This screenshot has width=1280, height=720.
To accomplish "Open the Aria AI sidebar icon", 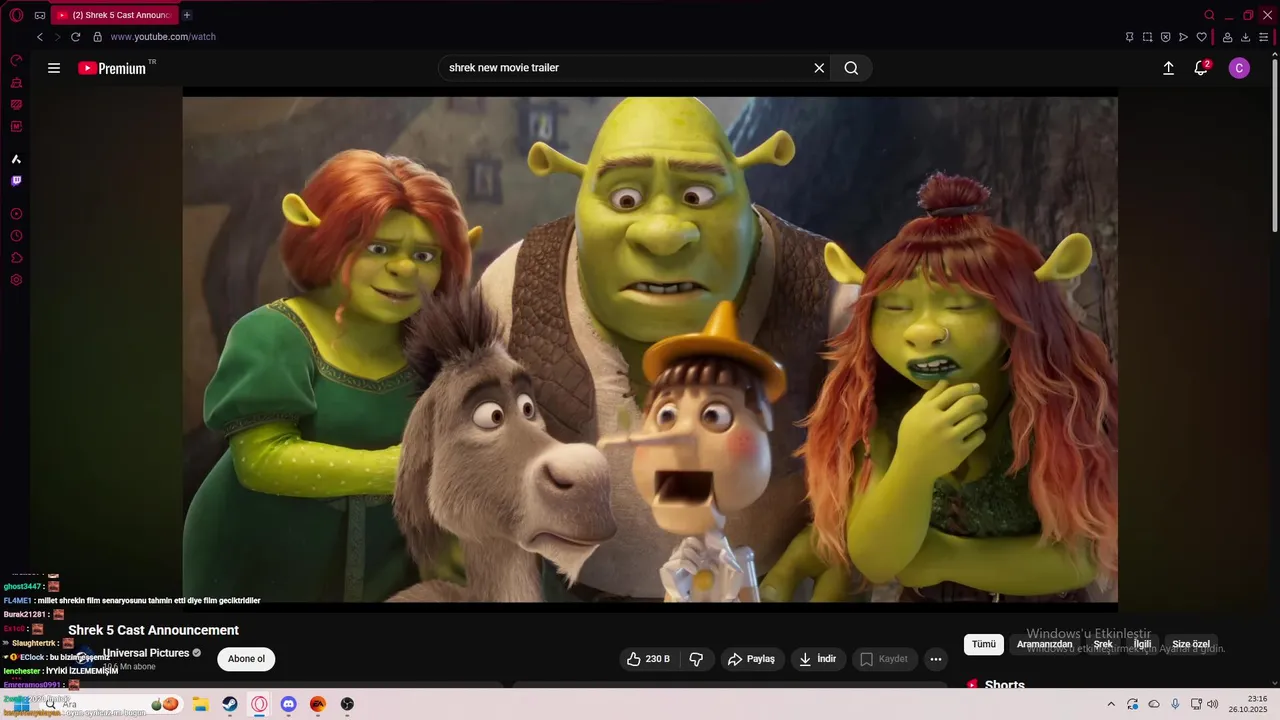I will (x=16, y=159).
